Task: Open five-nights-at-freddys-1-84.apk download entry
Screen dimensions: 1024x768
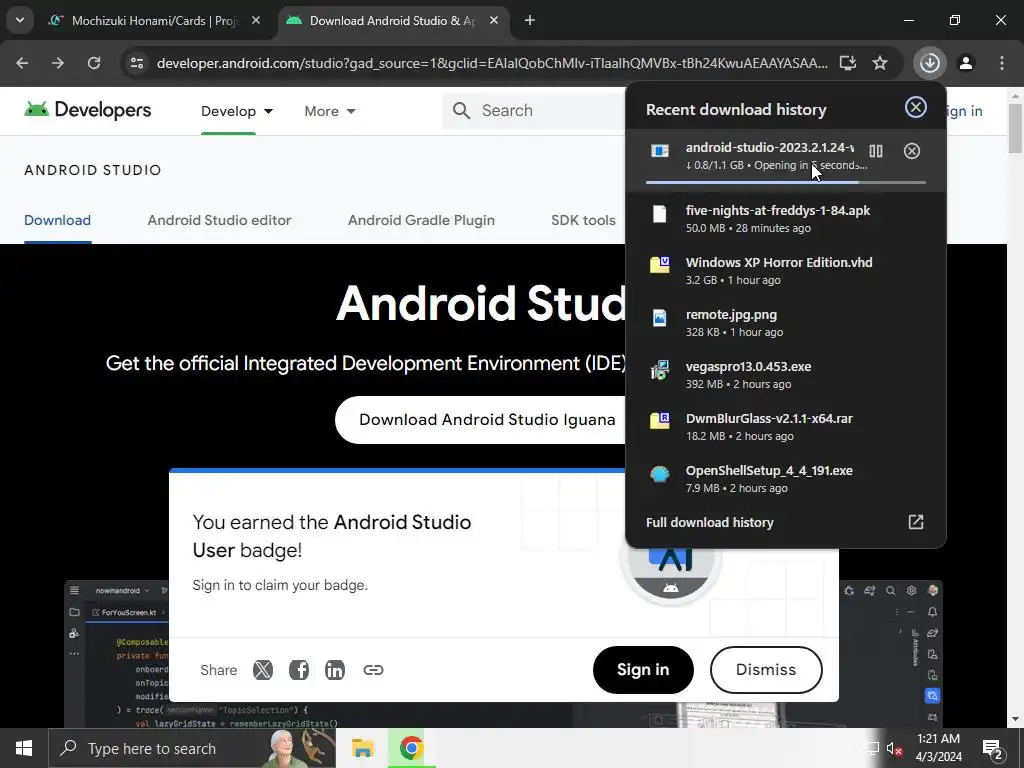Action: (786, 219)
